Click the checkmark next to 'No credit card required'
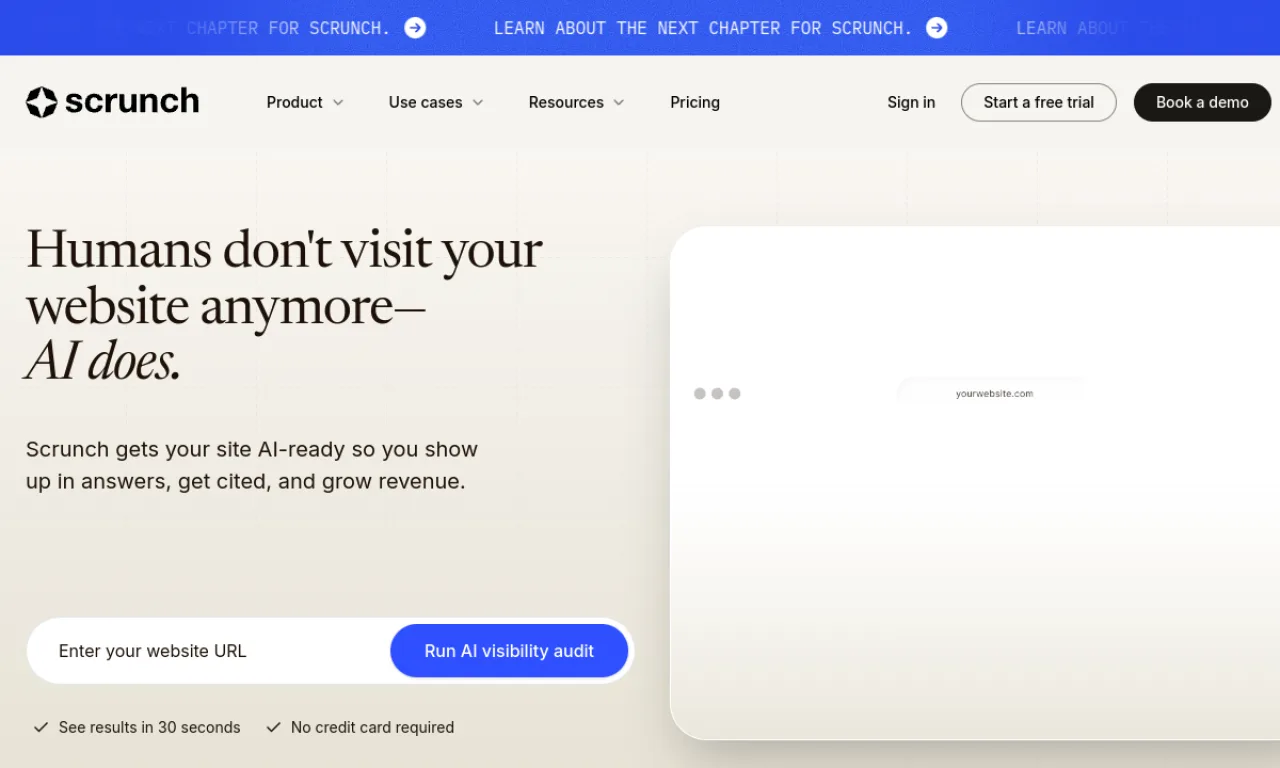This screenshot has height=768, width=1280. pyautogui.click(x=273, y=727)
